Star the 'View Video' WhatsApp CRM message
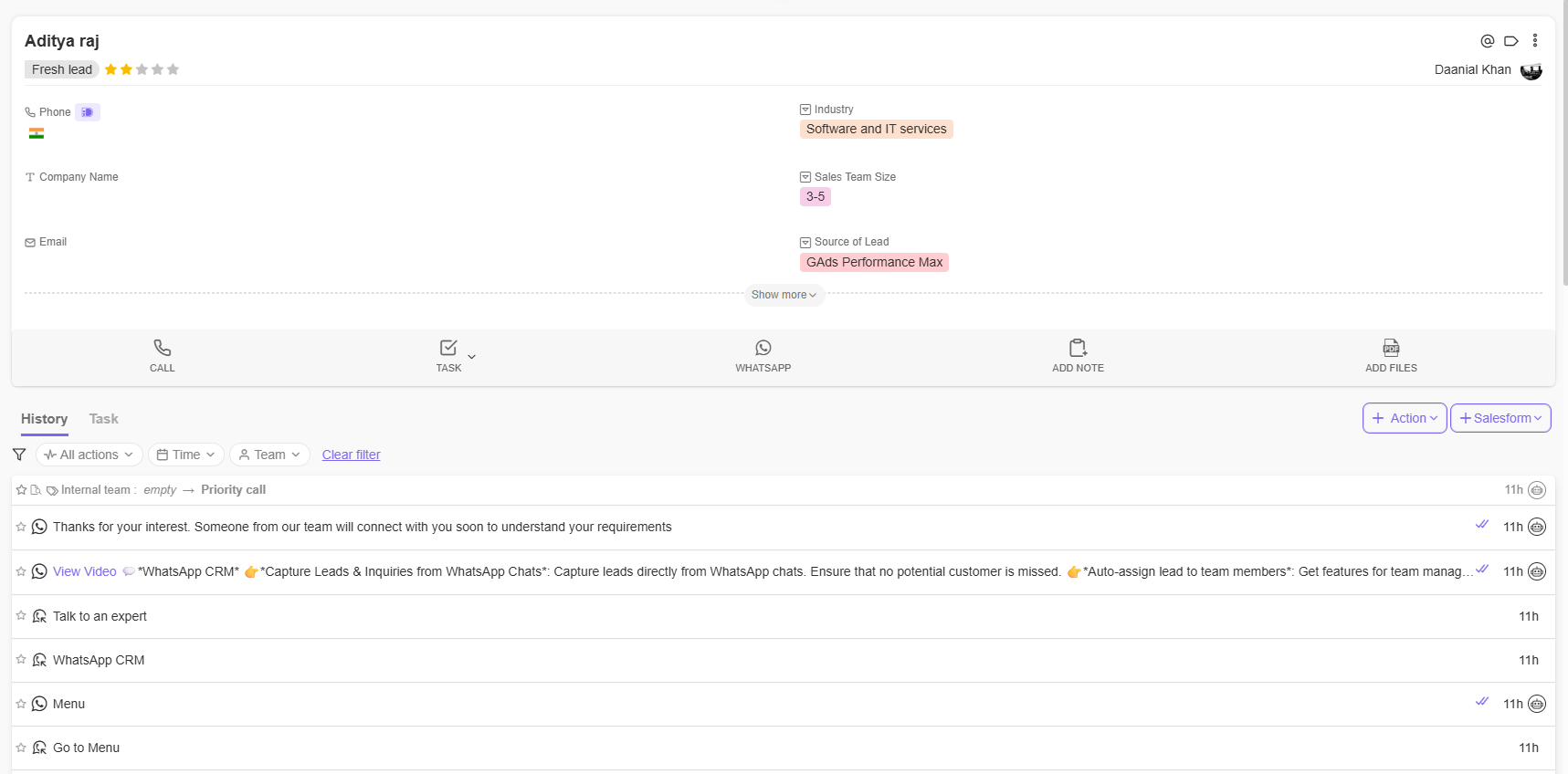The height and width of the screenshot is (774, 1568). click(21, 571)
